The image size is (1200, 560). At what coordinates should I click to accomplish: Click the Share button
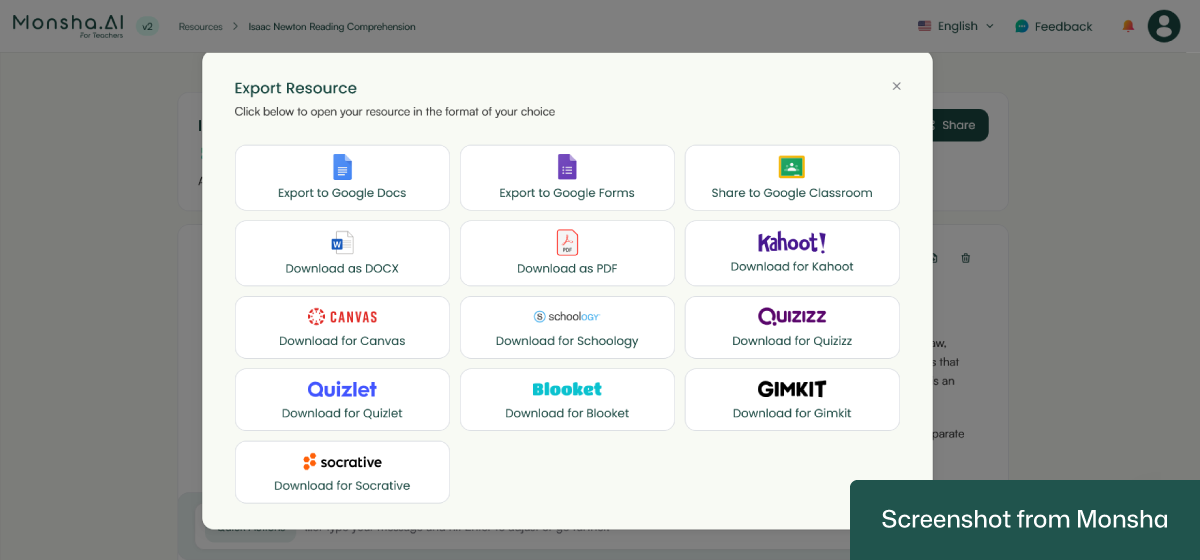pos(960,125)
